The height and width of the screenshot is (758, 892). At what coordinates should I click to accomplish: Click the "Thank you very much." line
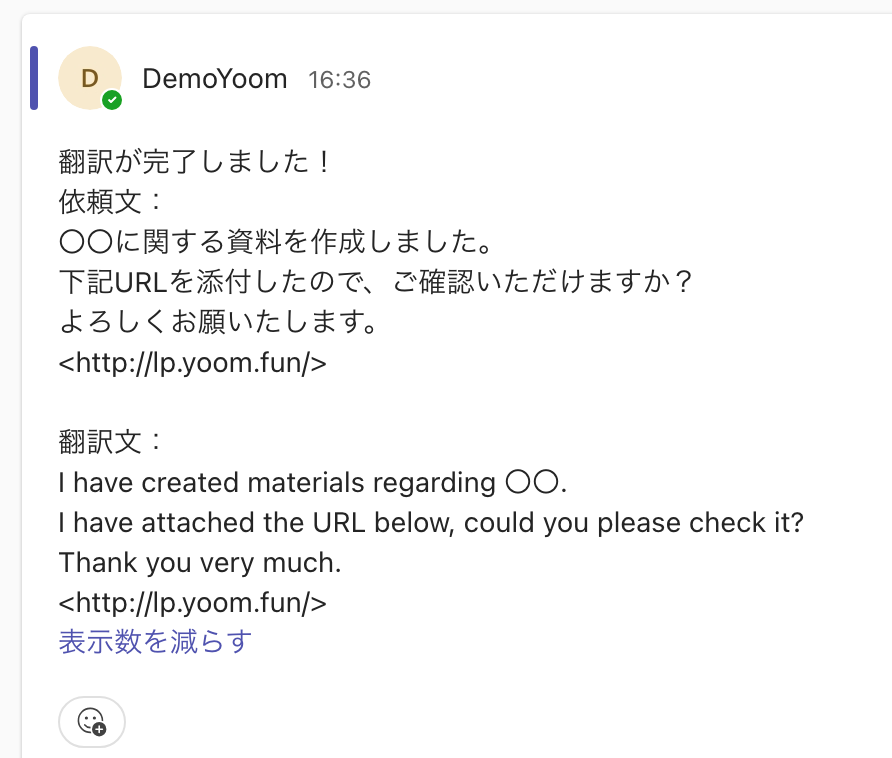(x=200, y=563)
